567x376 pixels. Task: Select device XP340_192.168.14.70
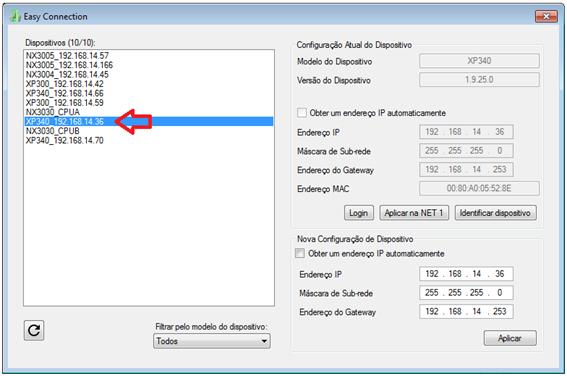[x=149, y=140]
